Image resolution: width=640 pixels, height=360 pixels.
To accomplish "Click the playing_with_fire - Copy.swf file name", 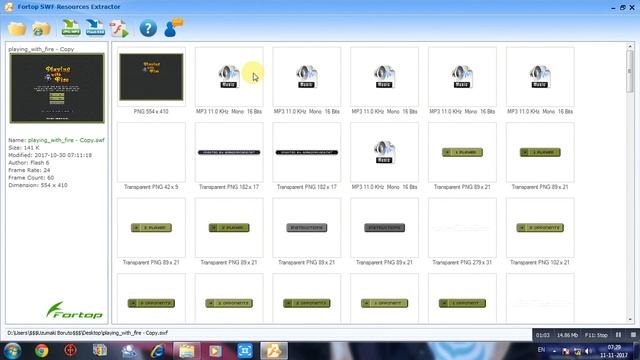I will (66, 140).
